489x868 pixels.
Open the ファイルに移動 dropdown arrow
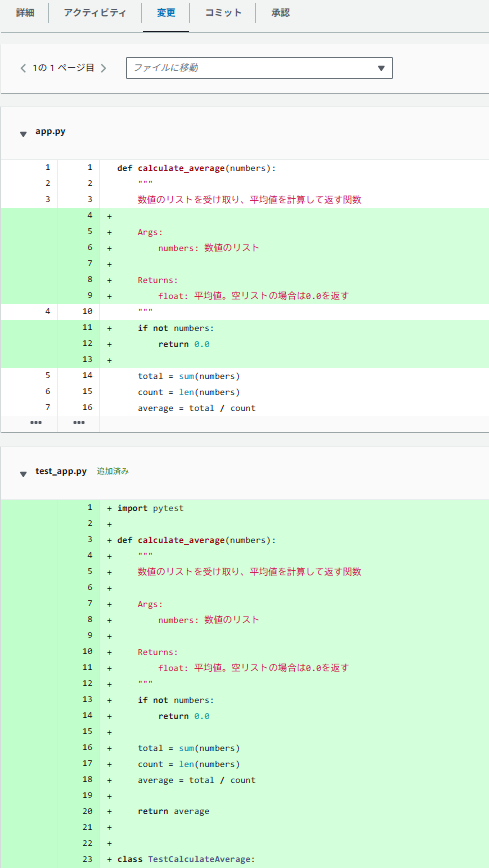(381, 68)
